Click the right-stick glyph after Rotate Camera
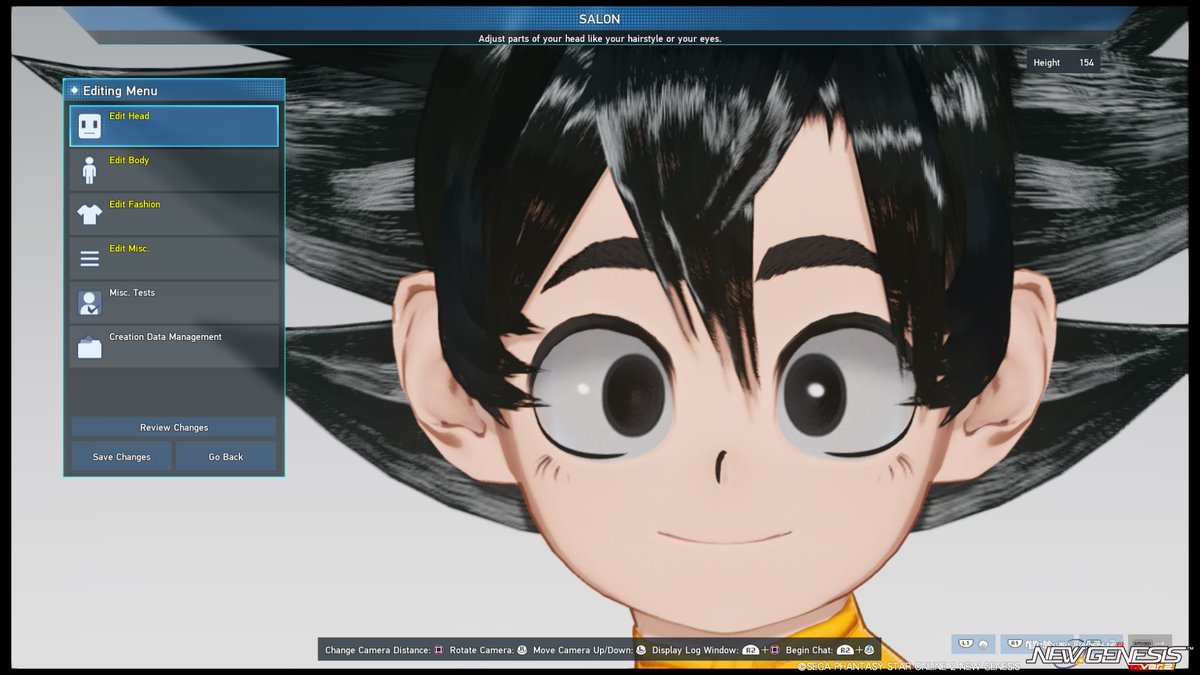Screen dimensions: 1200x675 pos(522,650)
